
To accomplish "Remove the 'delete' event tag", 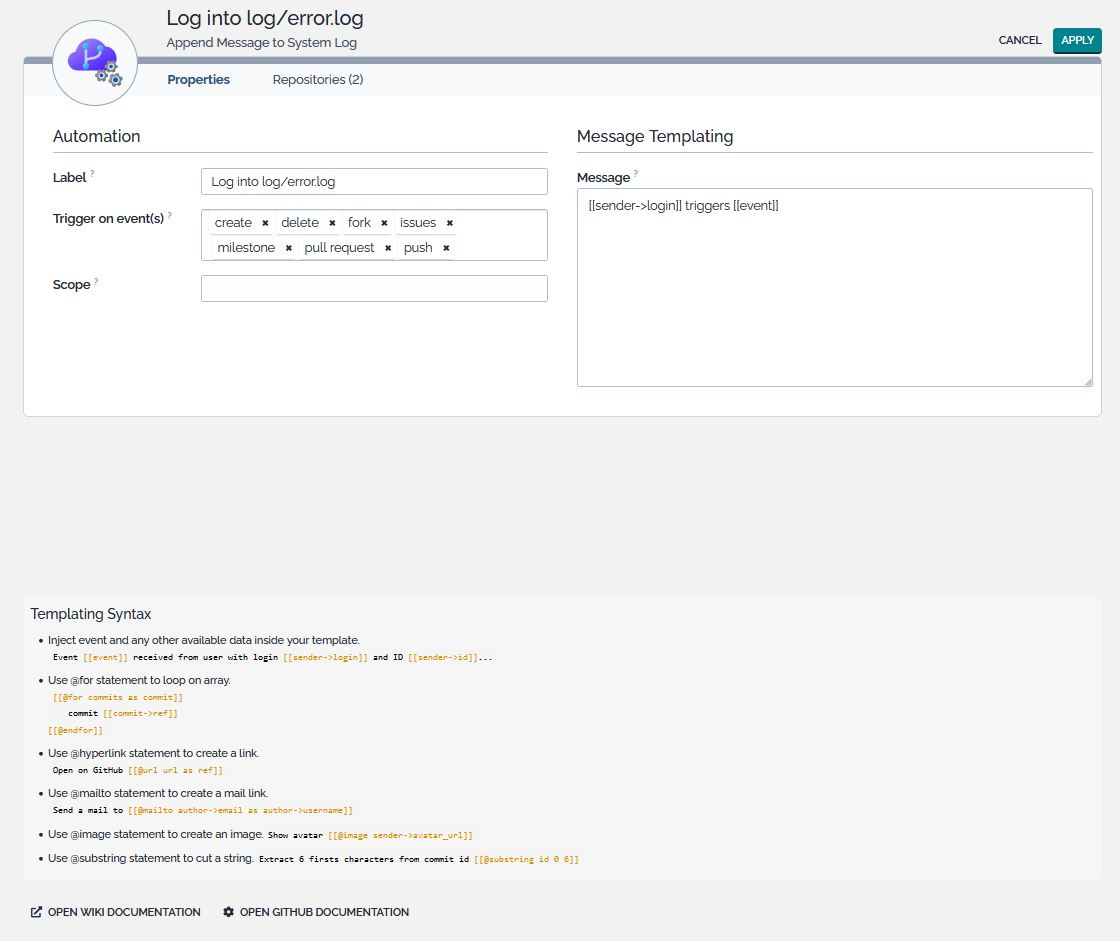I will point(332,223).
